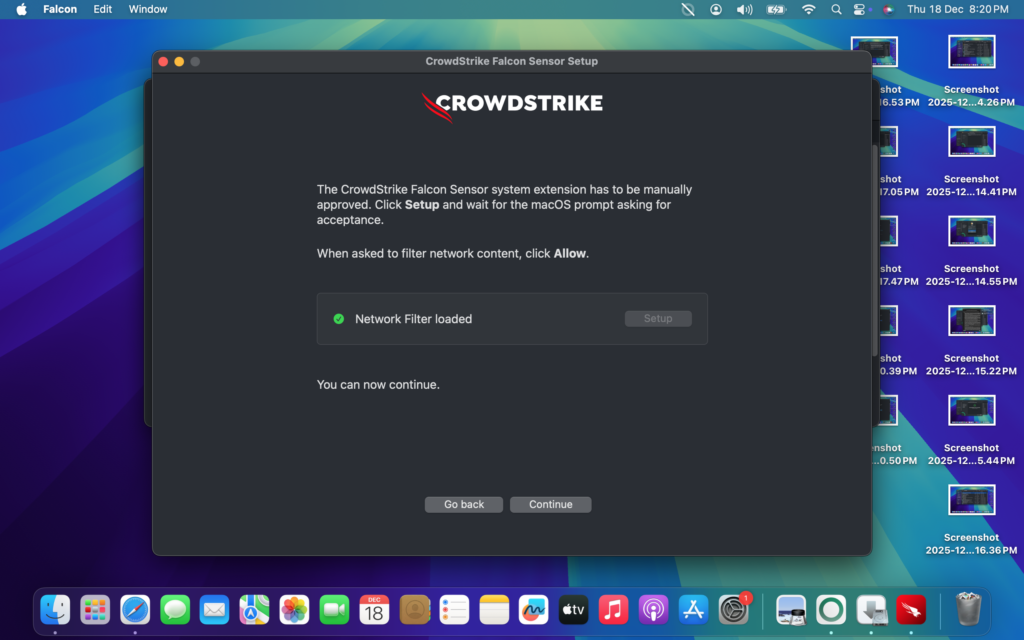
Task: Click the green checkmark beside Network Filter loaded
Action: (338, 319)
